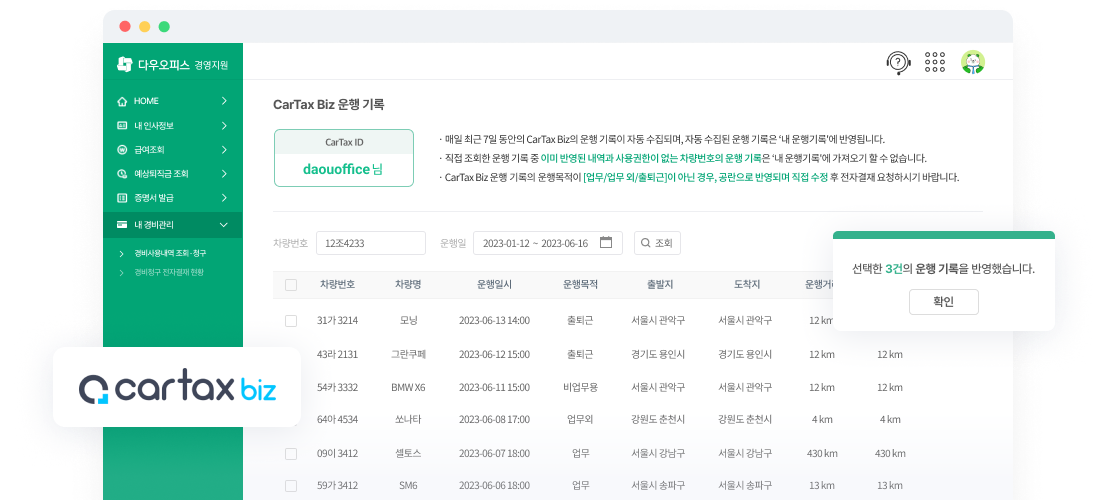
Task: Click the 비업무용 purpose cell
Action: point(580,387)
